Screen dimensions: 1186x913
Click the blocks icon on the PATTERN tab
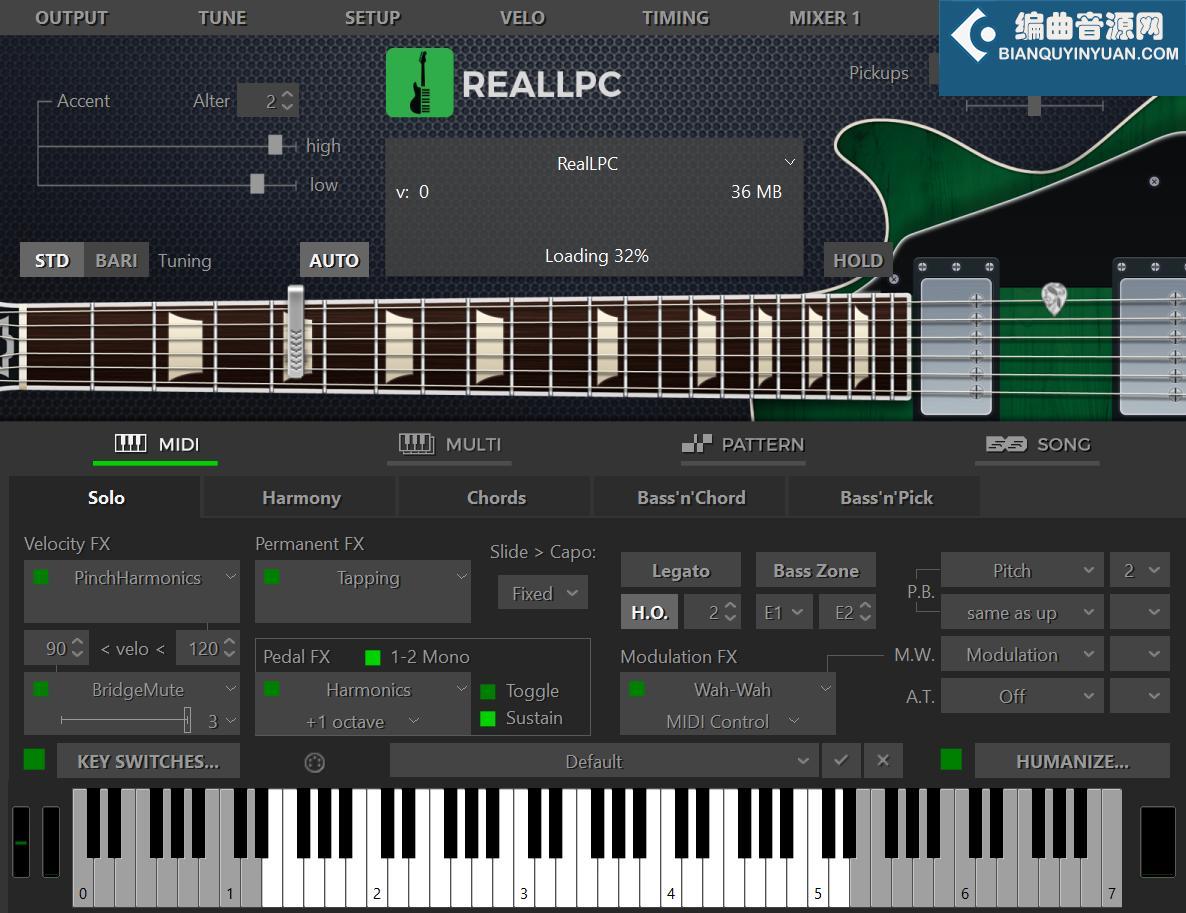(x=697, y=444)
